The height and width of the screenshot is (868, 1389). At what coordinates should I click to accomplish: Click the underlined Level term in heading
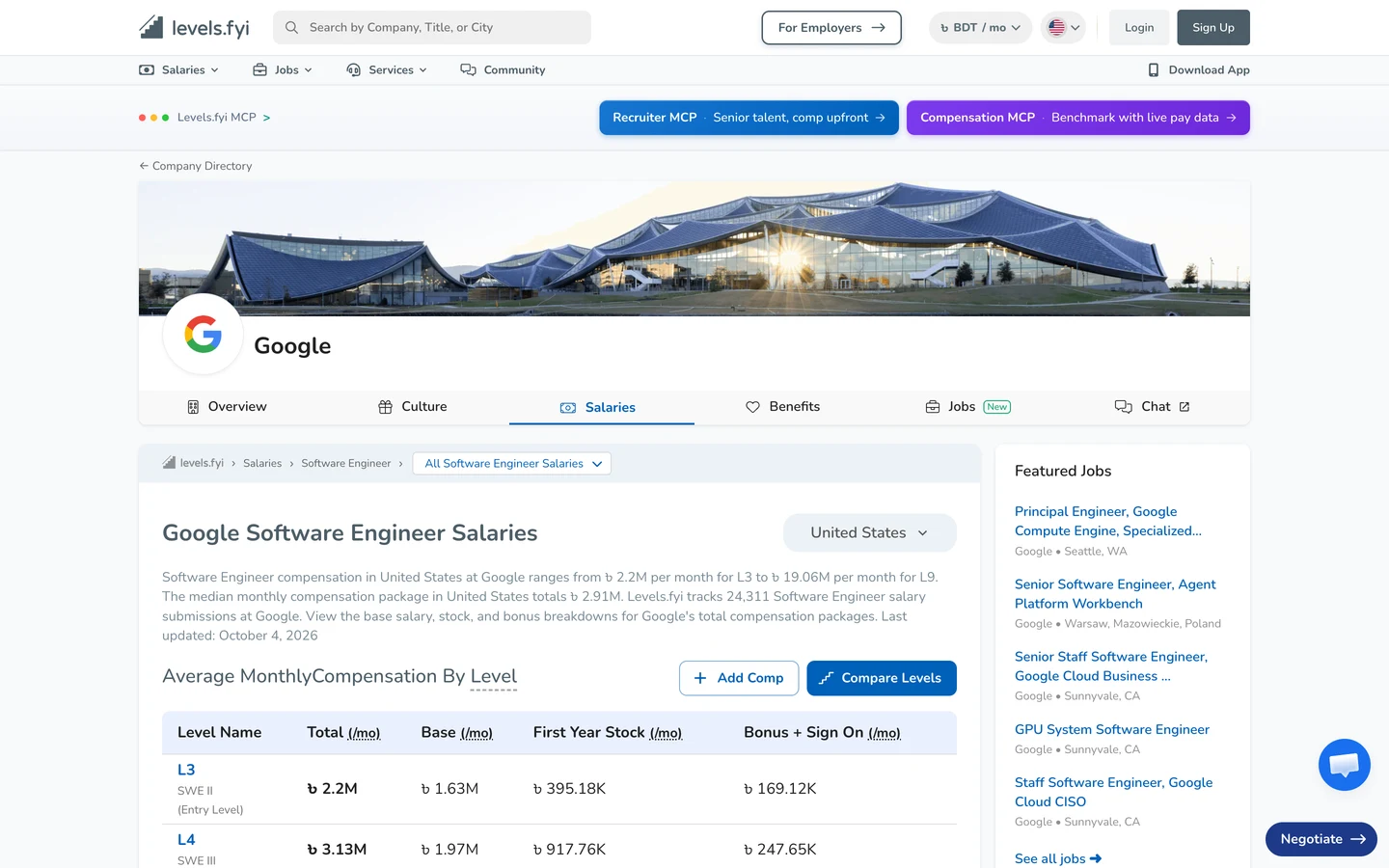pos(494,676)
